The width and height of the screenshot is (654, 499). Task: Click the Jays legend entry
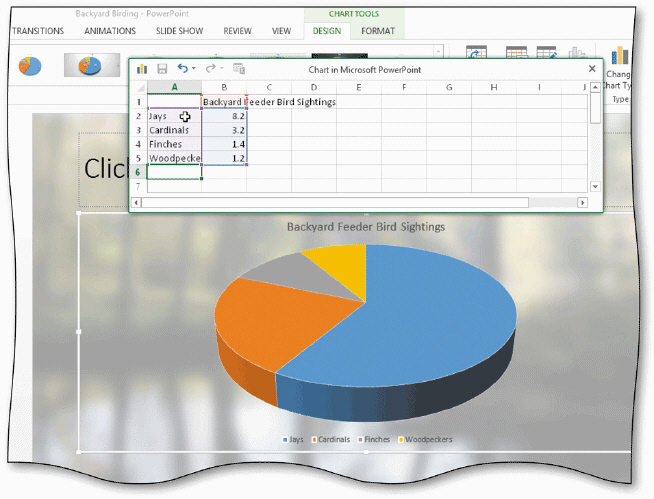[293, 439]
